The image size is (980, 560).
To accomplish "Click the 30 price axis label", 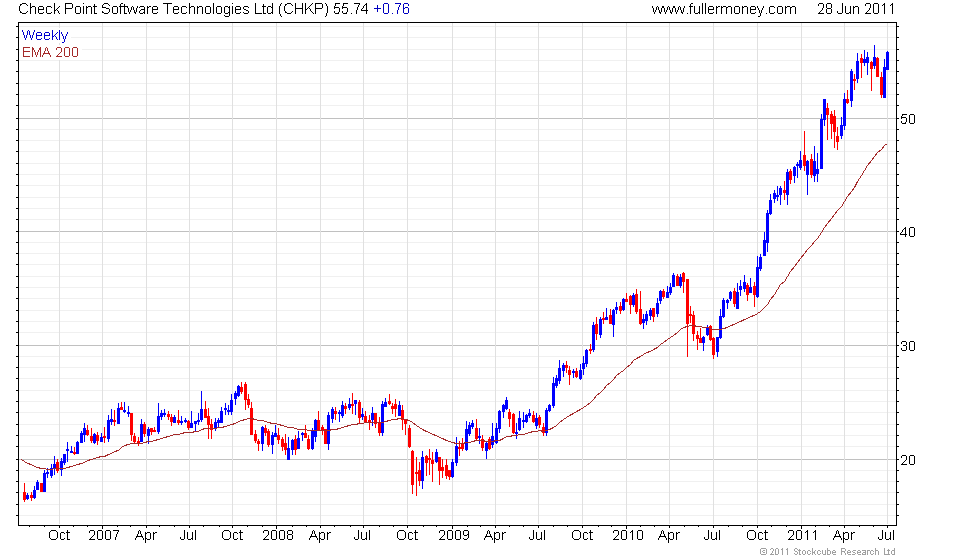I will (908, 346).
